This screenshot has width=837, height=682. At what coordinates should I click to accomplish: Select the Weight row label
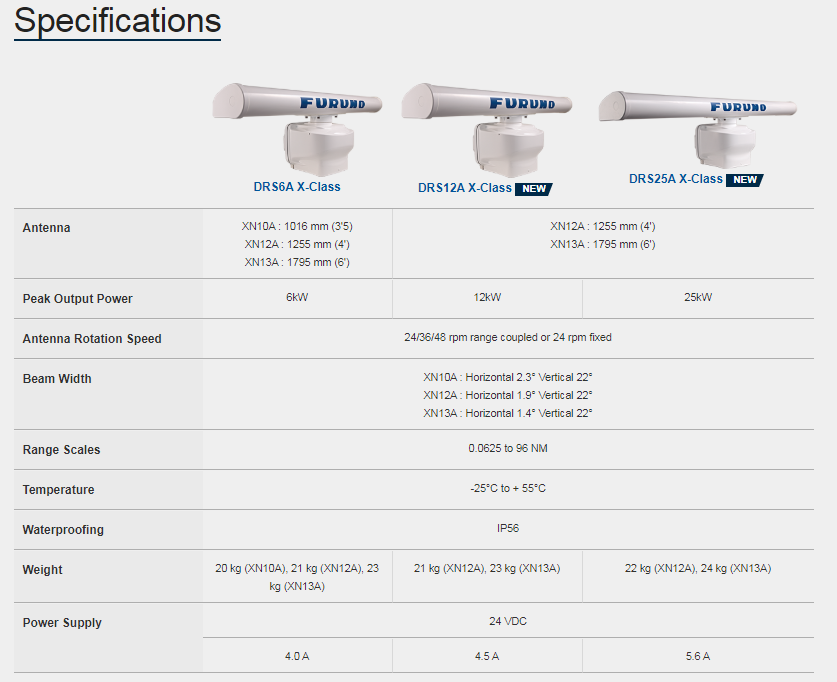42,570
